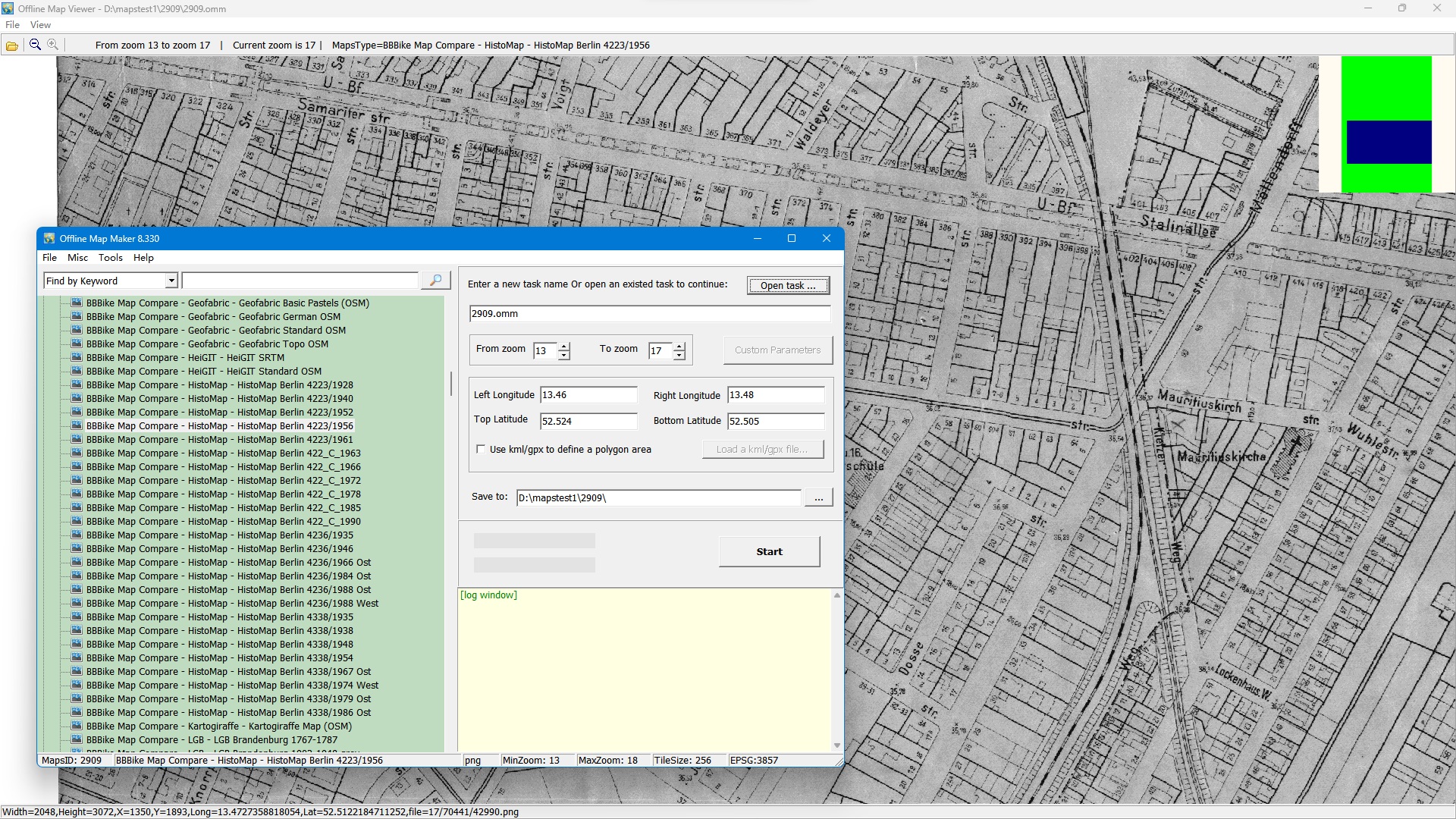This screenshot has width=1456, height=819.
Task: Click map icon beside HistoMap Berlin 4338/1935
Action: (x=77, y=617)
